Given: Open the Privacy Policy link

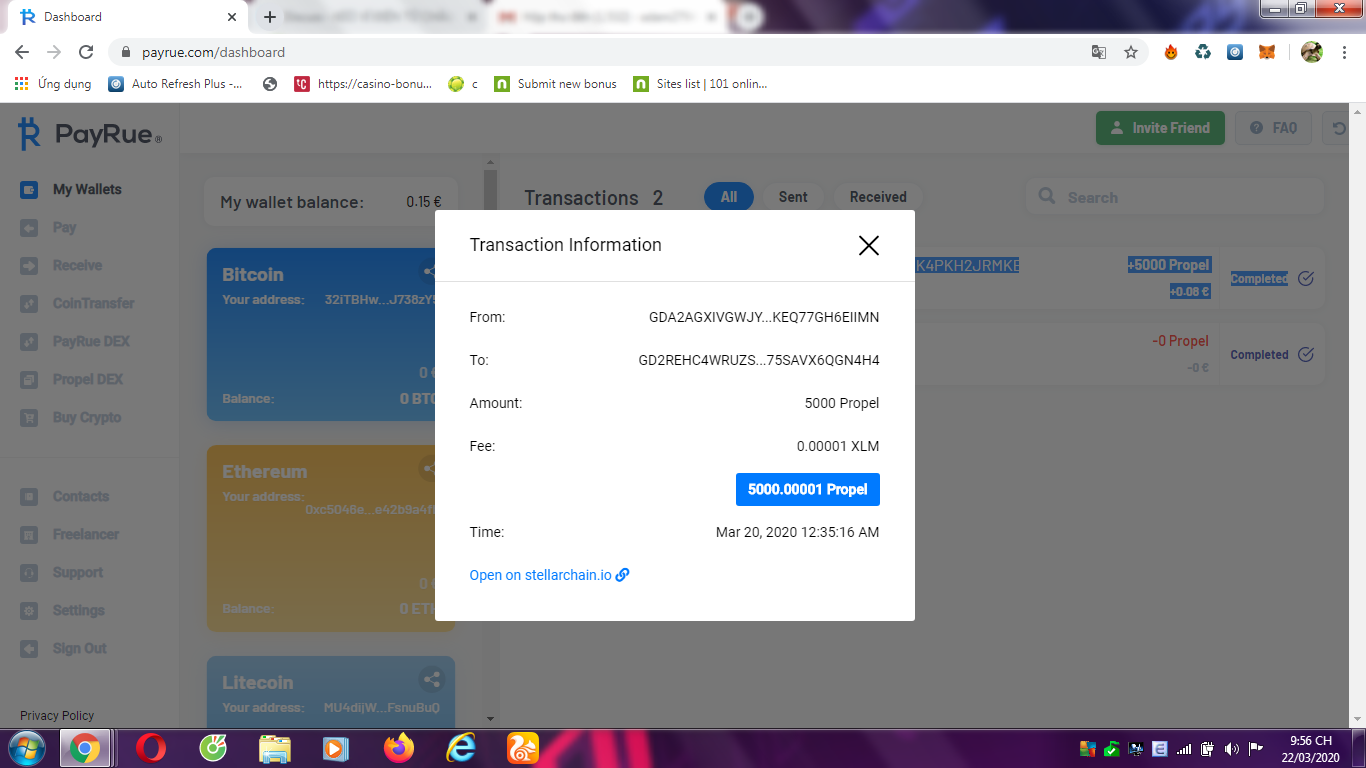Looking at the screenshot, I should 57,716.
